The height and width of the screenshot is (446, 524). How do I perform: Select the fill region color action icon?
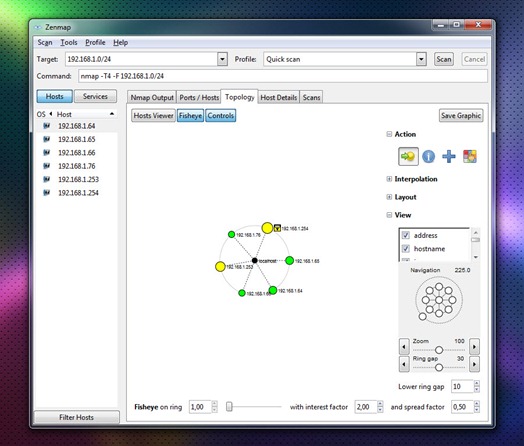(x=470, y=156)
